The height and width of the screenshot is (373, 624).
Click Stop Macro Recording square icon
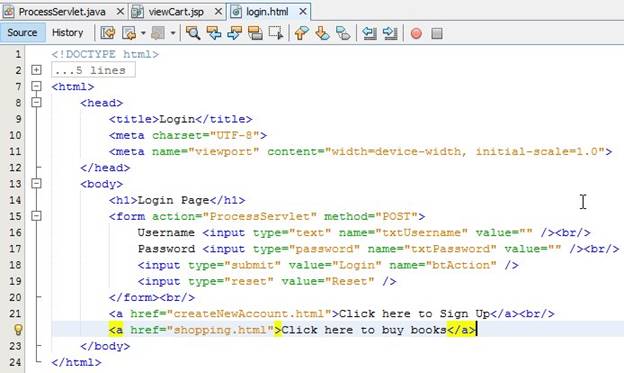[437, 33]
